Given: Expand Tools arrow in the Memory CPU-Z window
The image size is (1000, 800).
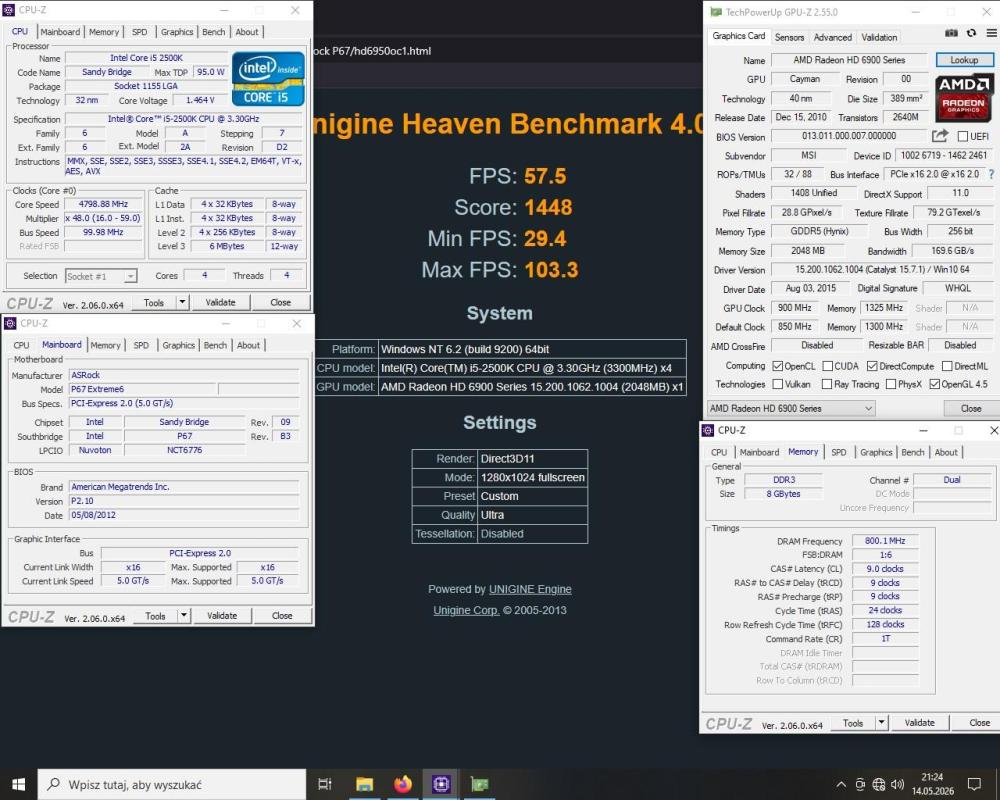Looking at the screenshot, I should tap(881, 723).
